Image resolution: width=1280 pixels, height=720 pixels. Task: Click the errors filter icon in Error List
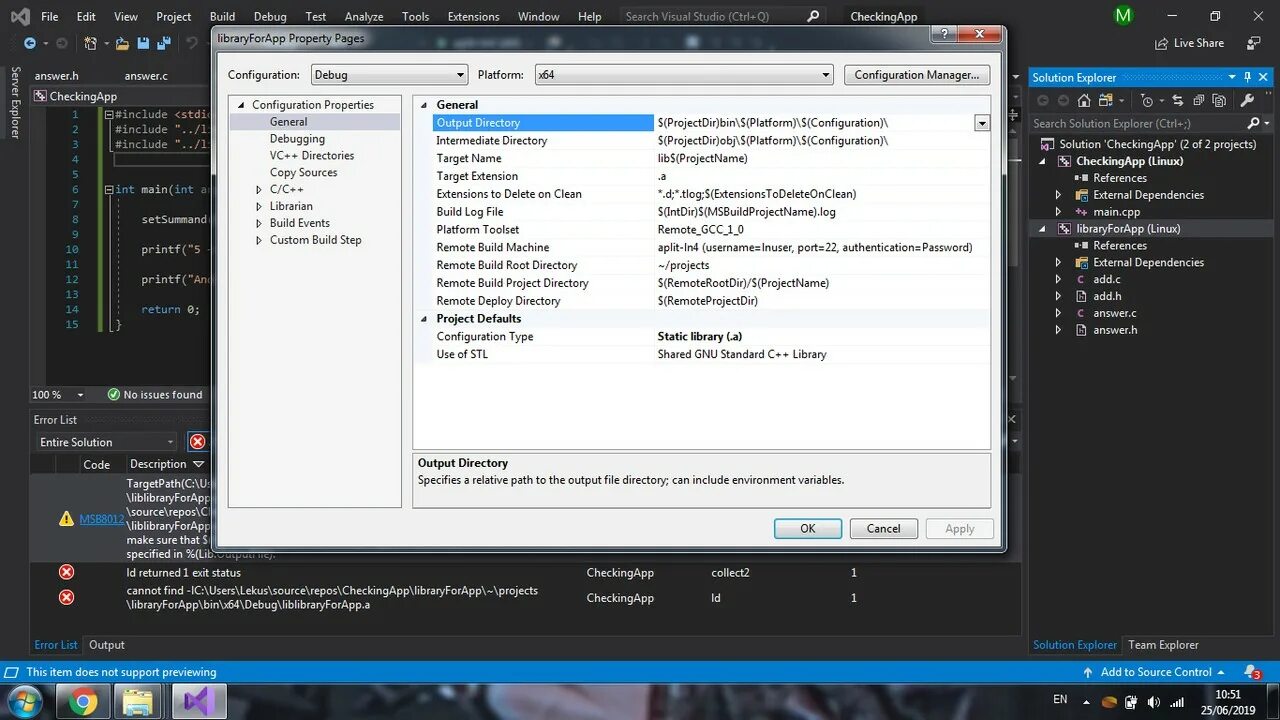pos(198,441)
